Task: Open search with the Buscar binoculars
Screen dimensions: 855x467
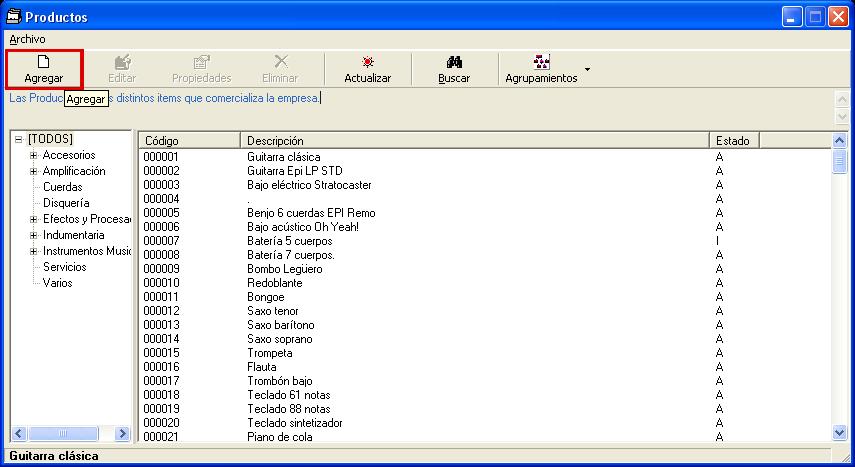Action: point(454,62)
